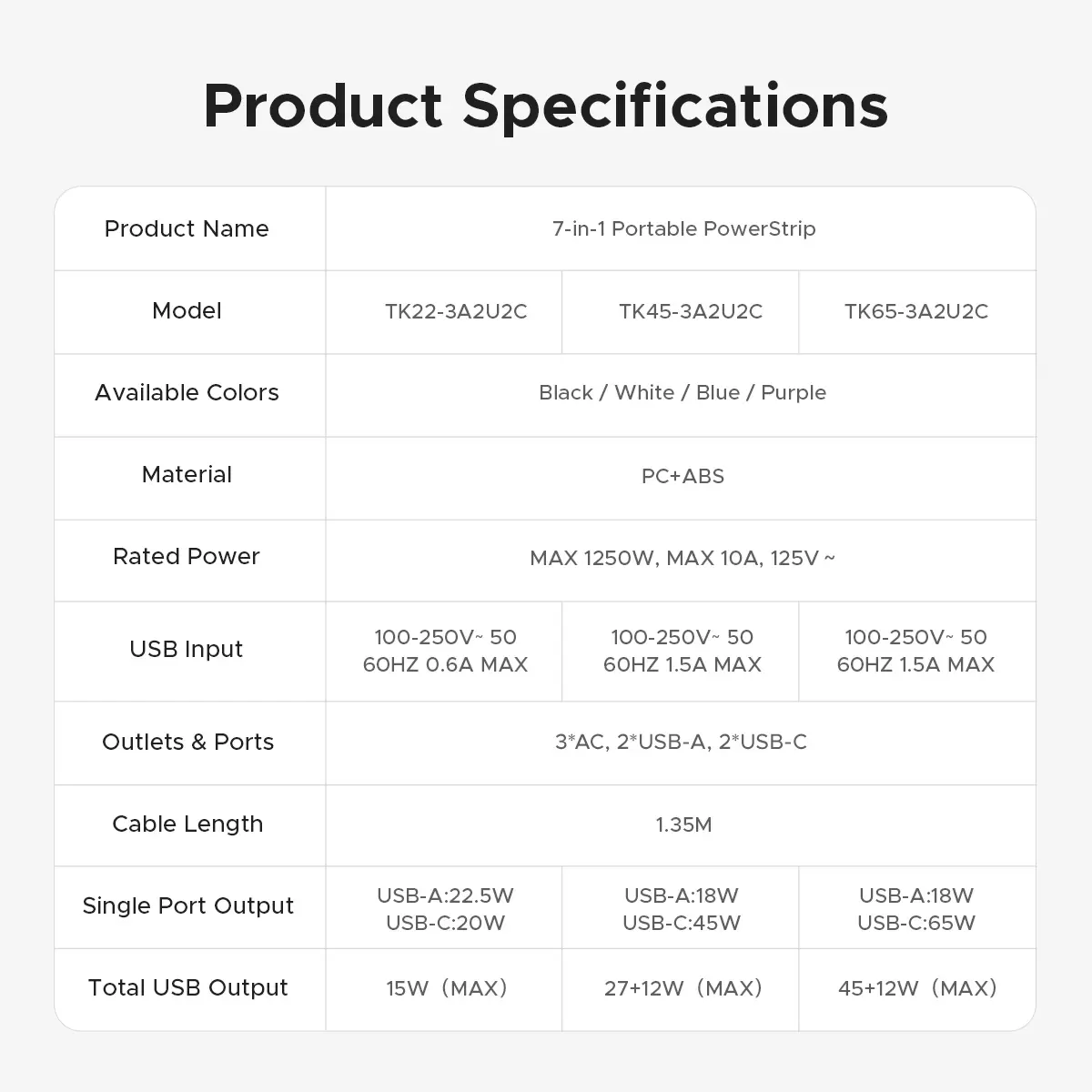Screen dimensions: 1092x1092
Task: Click the Product Name row label
Action: 187,228
